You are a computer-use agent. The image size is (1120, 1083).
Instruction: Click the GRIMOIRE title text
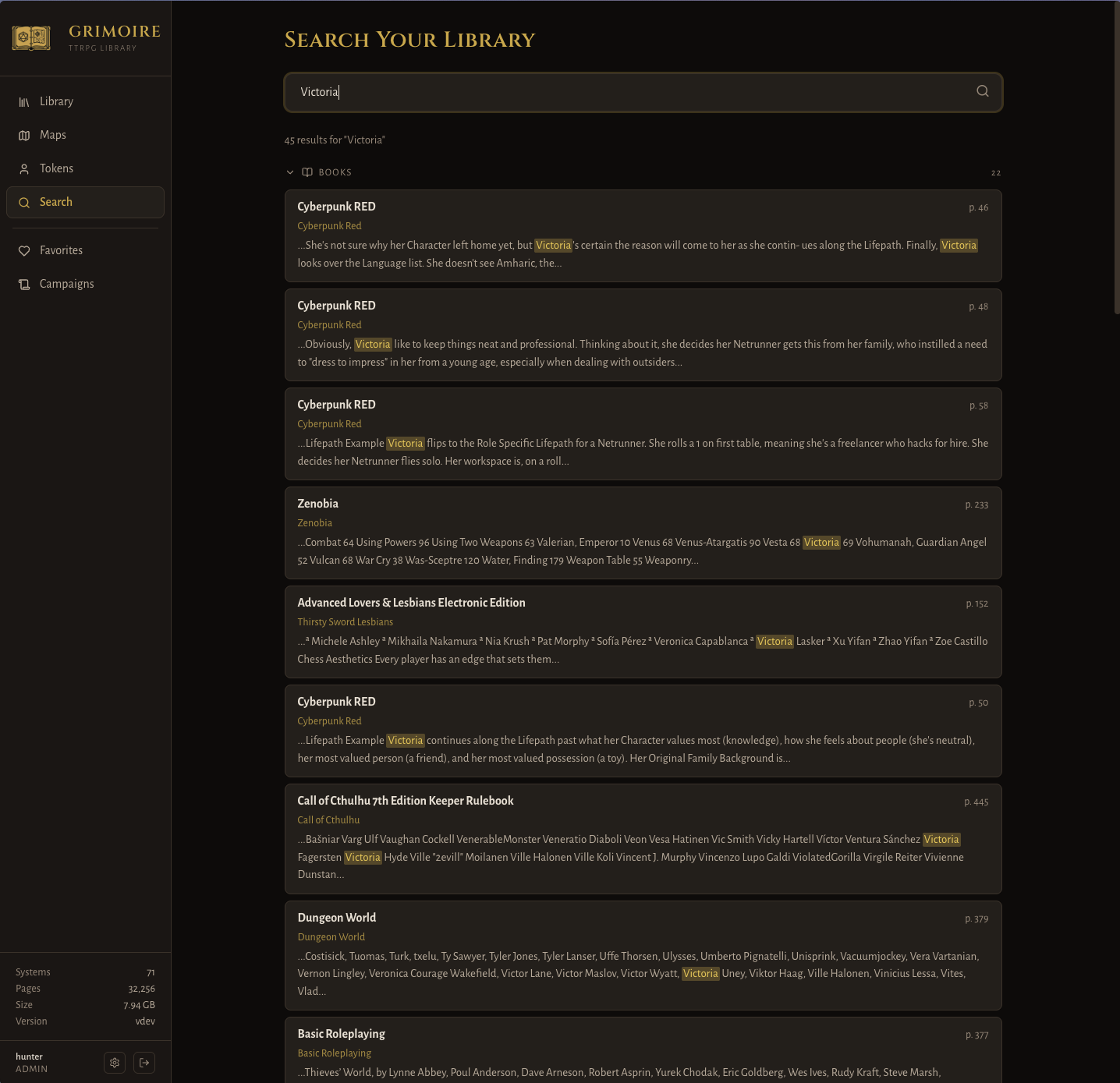point(115,31)
